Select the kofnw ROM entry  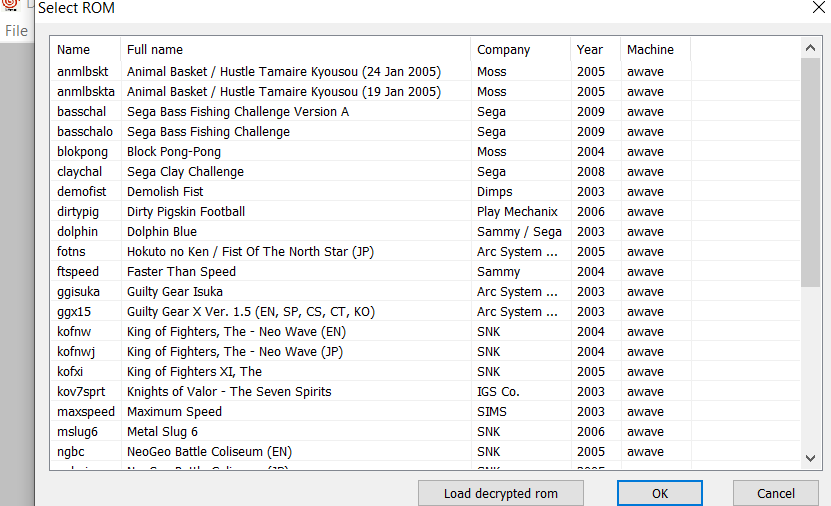pyautogui.click(x=425, y=332)
